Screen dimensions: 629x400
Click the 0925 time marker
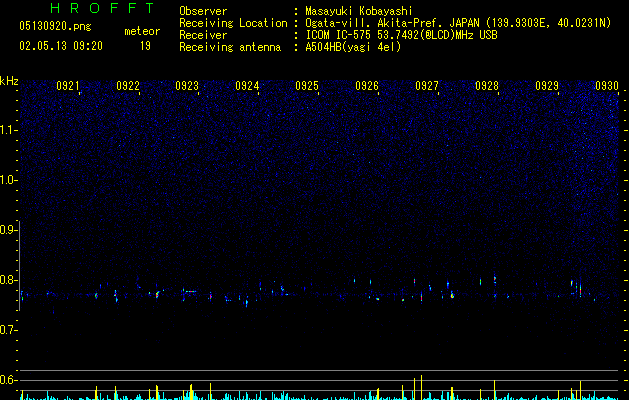click(x=307, y=86)
